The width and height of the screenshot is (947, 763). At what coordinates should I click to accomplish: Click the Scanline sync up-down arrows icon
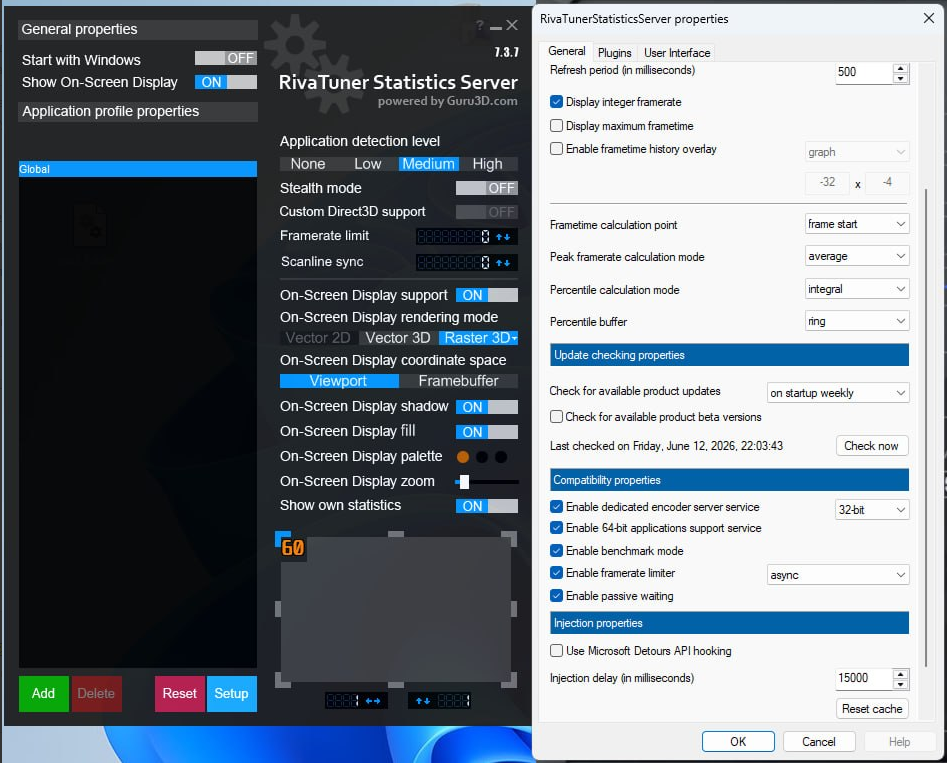pos(503,263)
